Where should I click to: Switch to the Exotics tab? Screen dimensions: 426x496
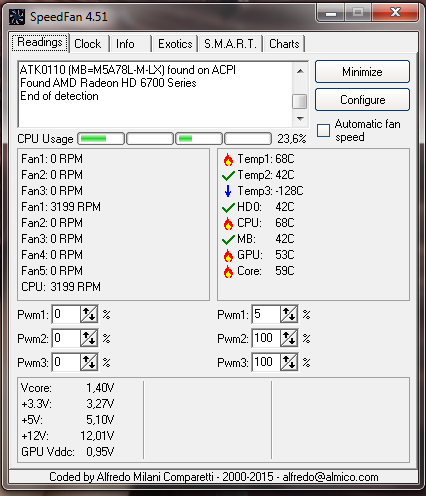(175, 44)
